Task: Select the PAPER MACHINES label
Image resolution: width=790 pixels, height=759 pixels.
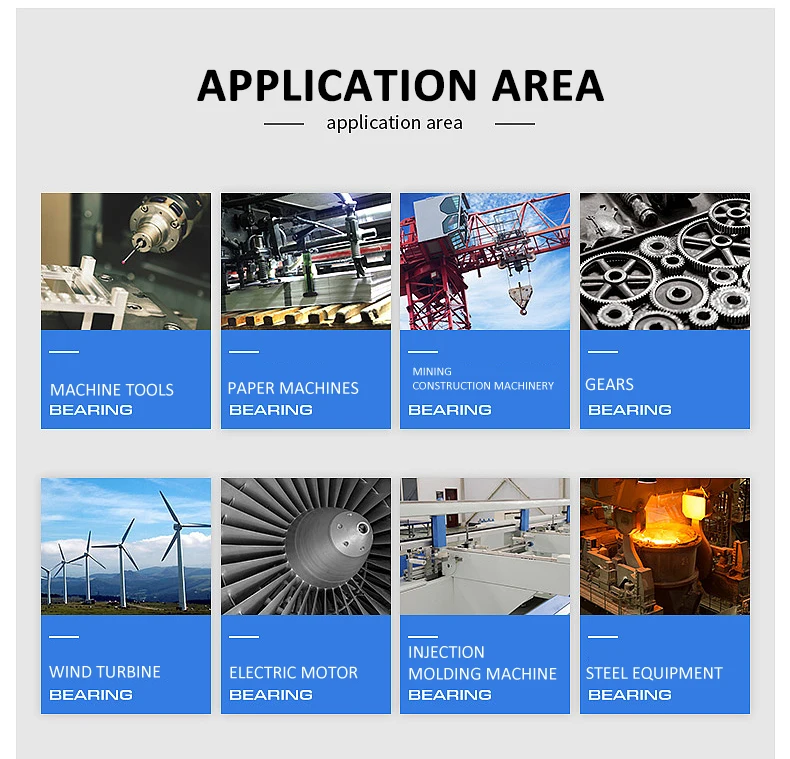Action: [x=293, y=388]
